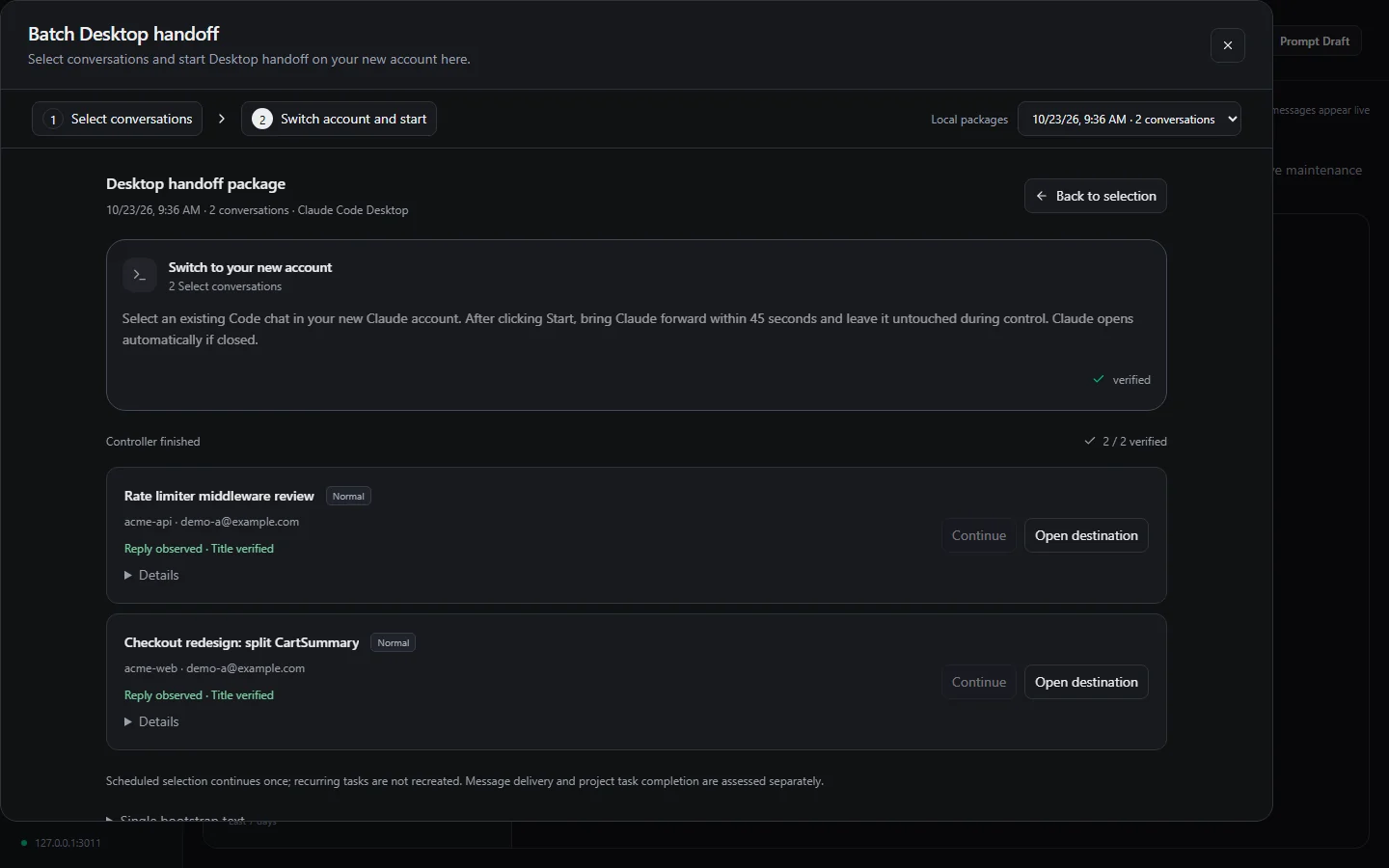The height and width of the screenshot is (868, 1389).
Task: Click the Local packages label
Action: pyautogui.click(x=969, y=120)
